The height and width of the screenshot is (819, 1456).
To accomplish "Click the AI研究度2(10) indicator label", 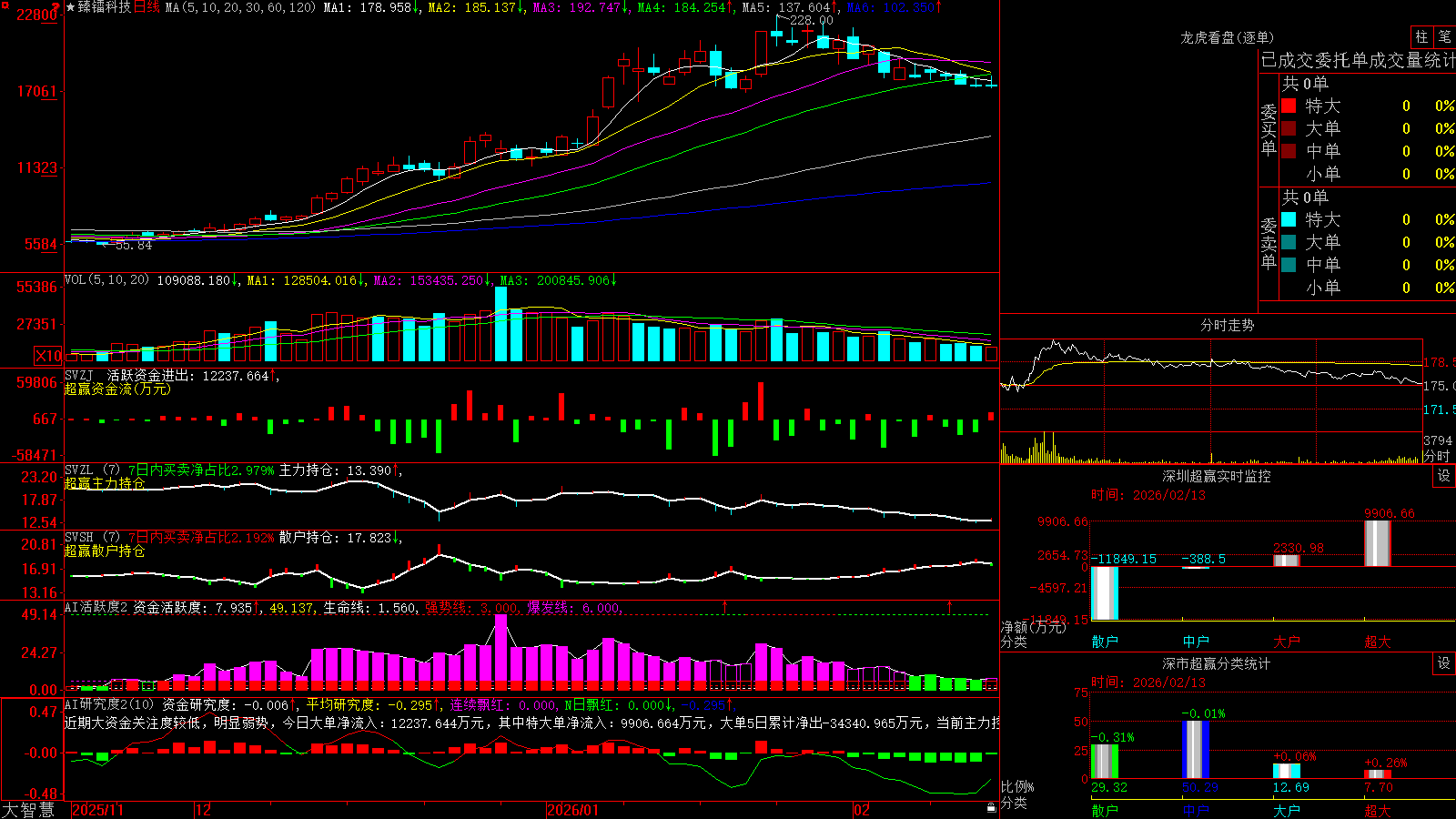I will pyautogui.click(x=109, y=704).
